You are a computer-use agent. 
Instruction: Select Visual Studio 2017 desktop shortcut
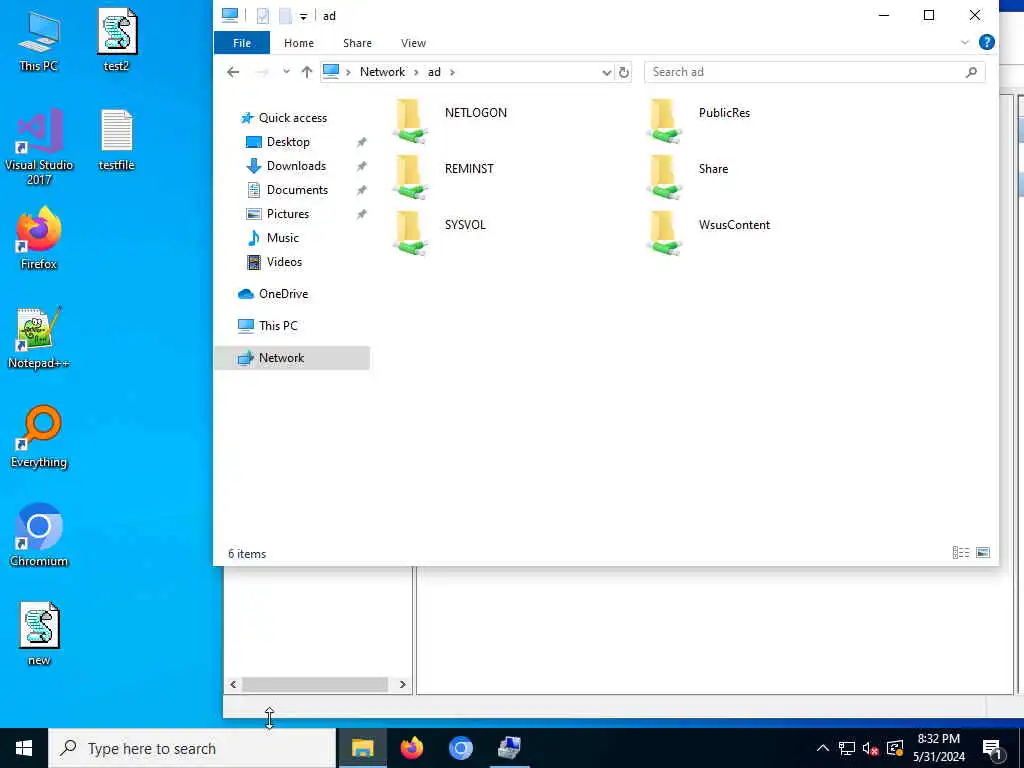(39, 147)
